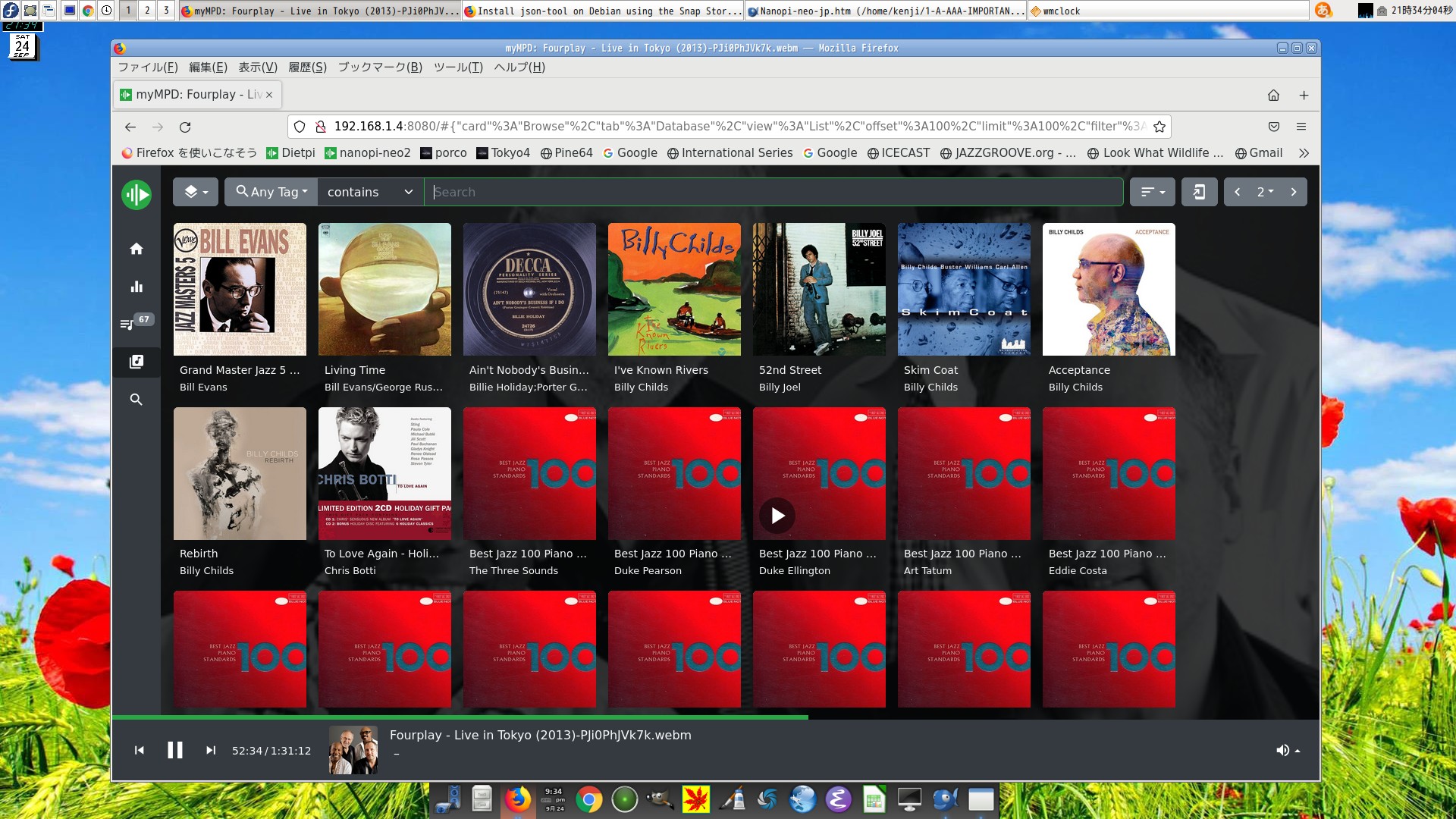Expand the sort order dropdown

coord(1152,192)
